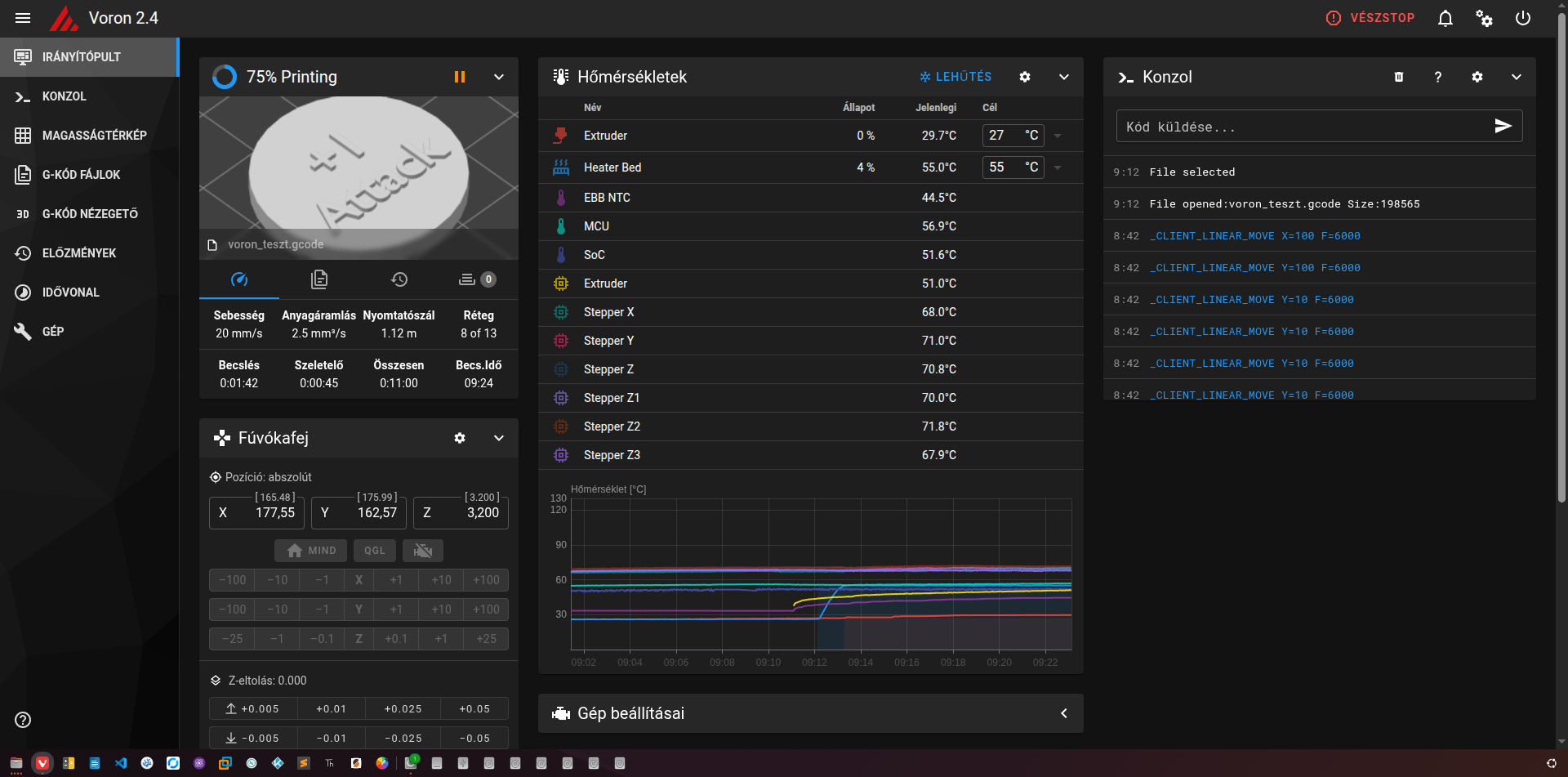This screenshot has height=777, width=1568.
Task: Expand the Gép beállításai panel
Action: (x=1064, y=713)
